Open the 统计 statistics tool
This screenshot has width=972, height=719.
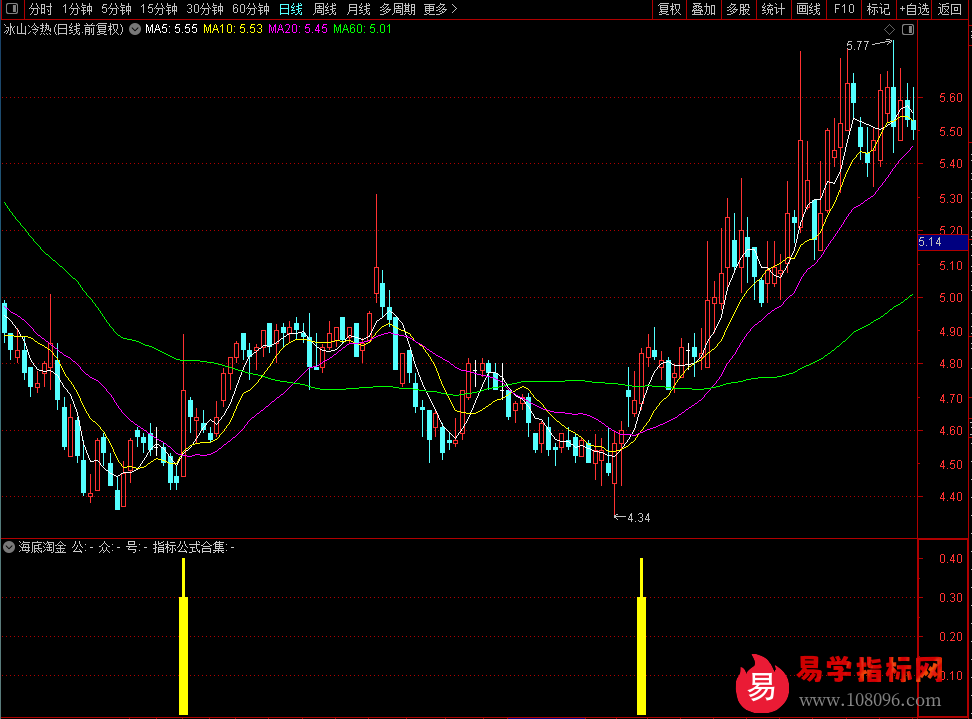click(773, 9)
